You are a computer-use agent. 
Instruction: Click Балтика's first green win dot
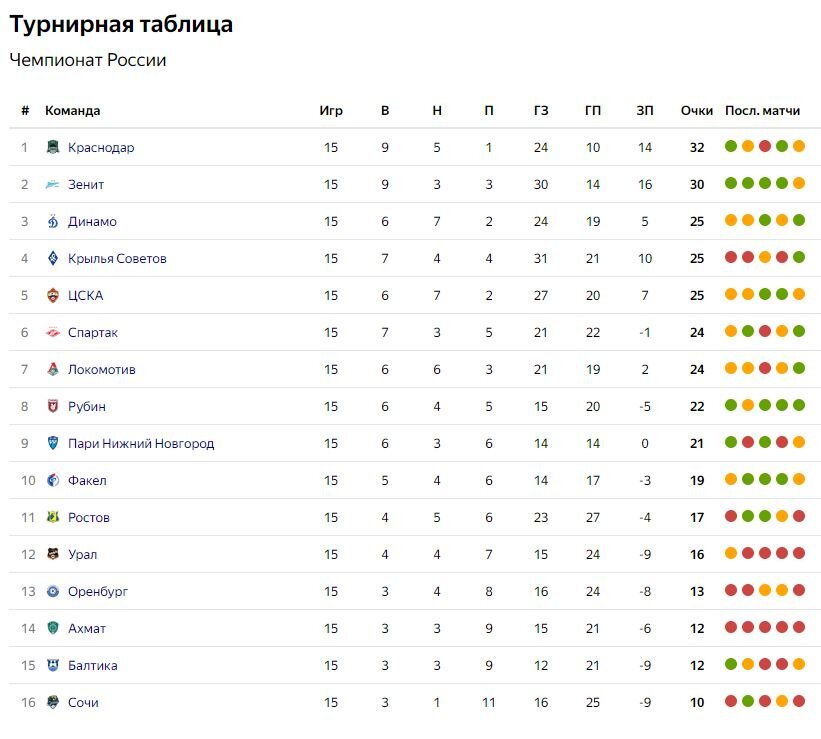731,664
